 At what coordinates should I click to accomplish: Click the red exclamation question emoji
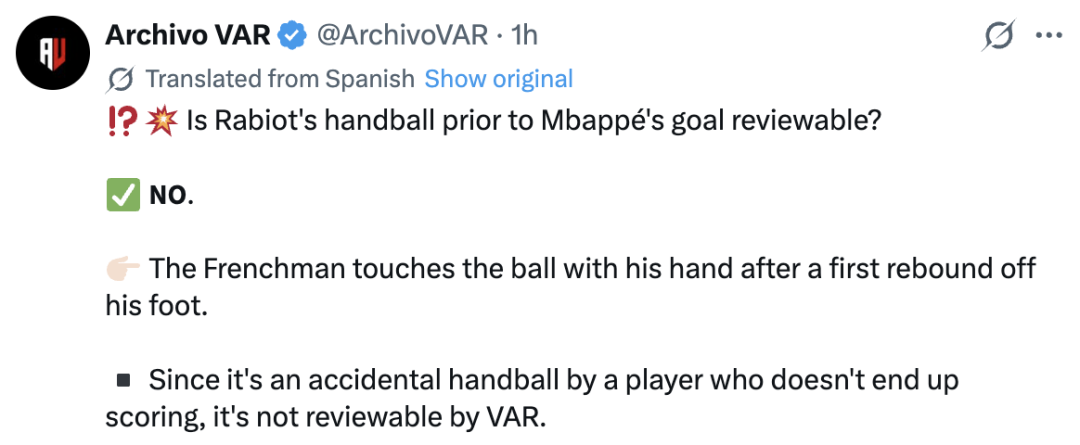122,123
